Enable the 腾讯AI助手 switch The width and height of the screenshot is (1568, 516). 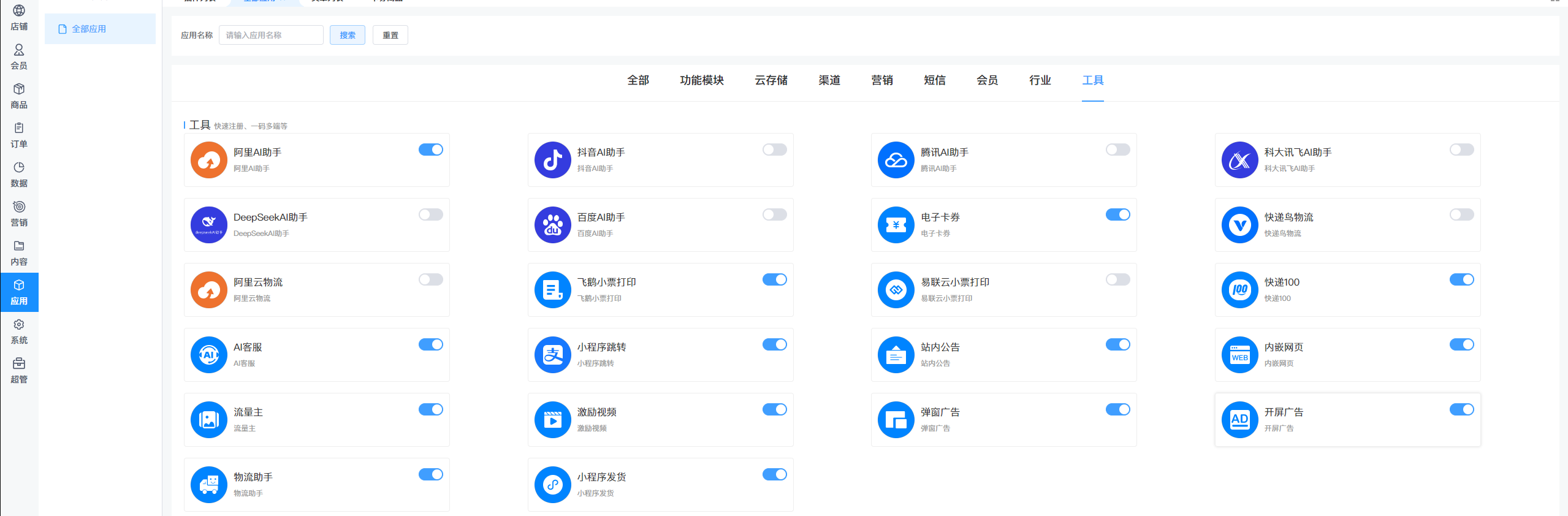[1118, 150]
